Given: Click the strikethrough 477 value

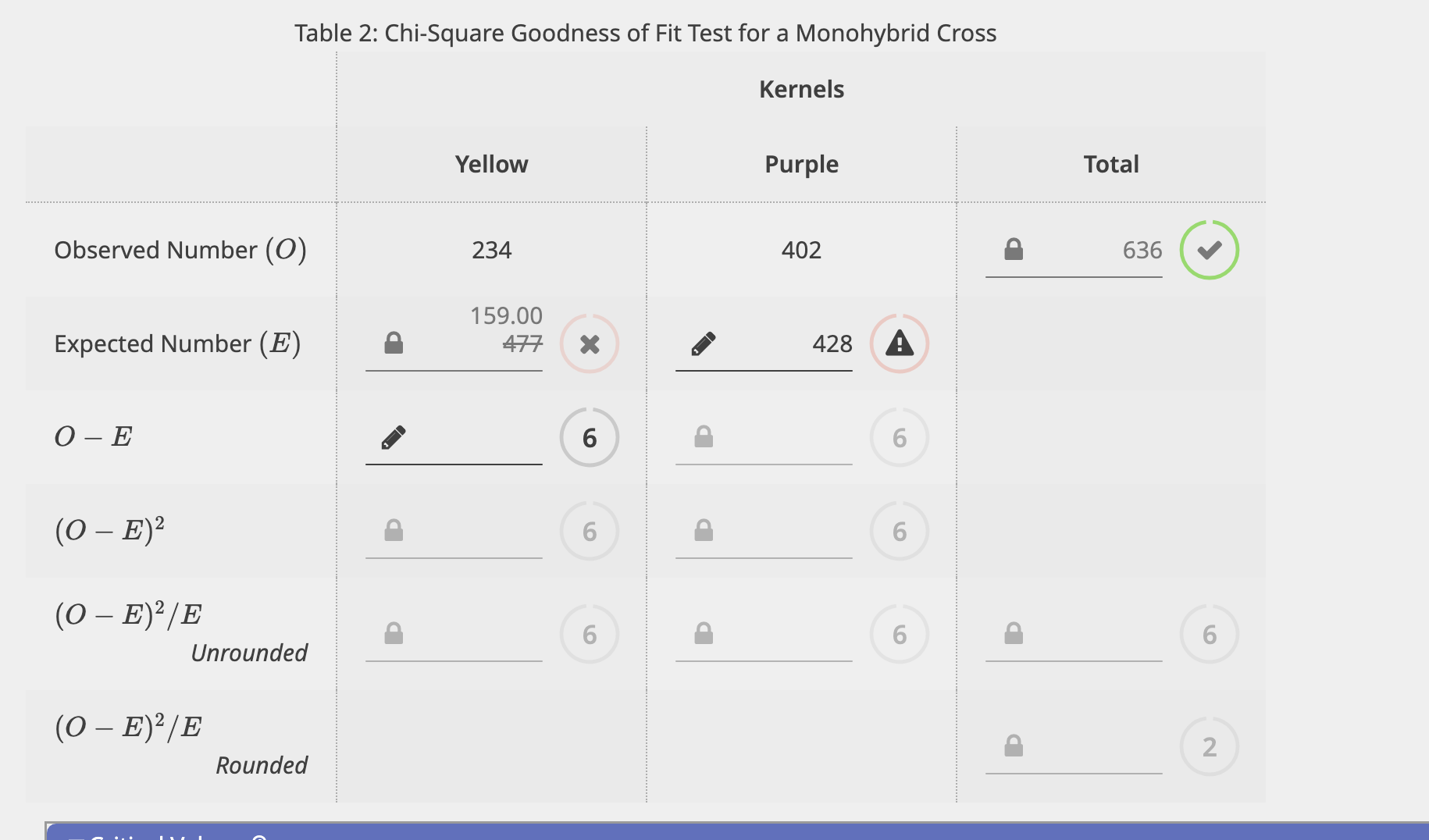Looking at the screenshot, I should [x=522, y=343].
